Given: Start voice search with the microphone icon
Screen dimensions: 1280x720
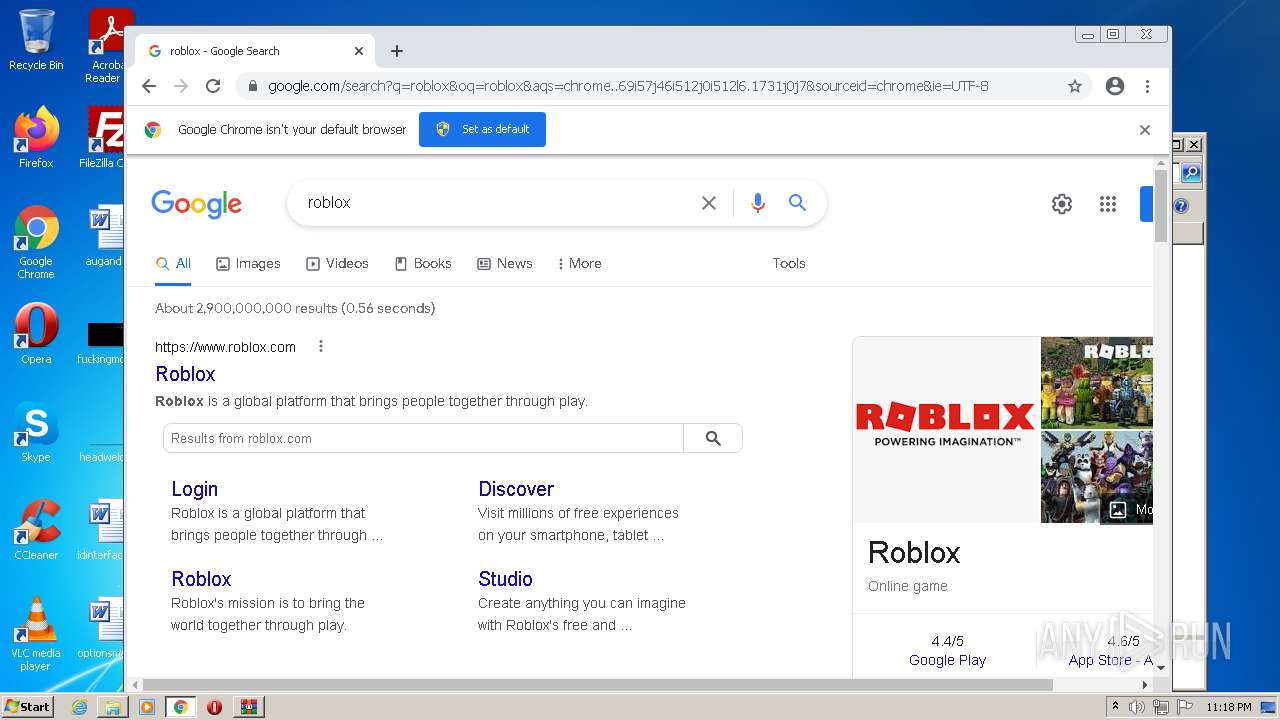Looking at the screenshot, I should [x=758, y=203].
